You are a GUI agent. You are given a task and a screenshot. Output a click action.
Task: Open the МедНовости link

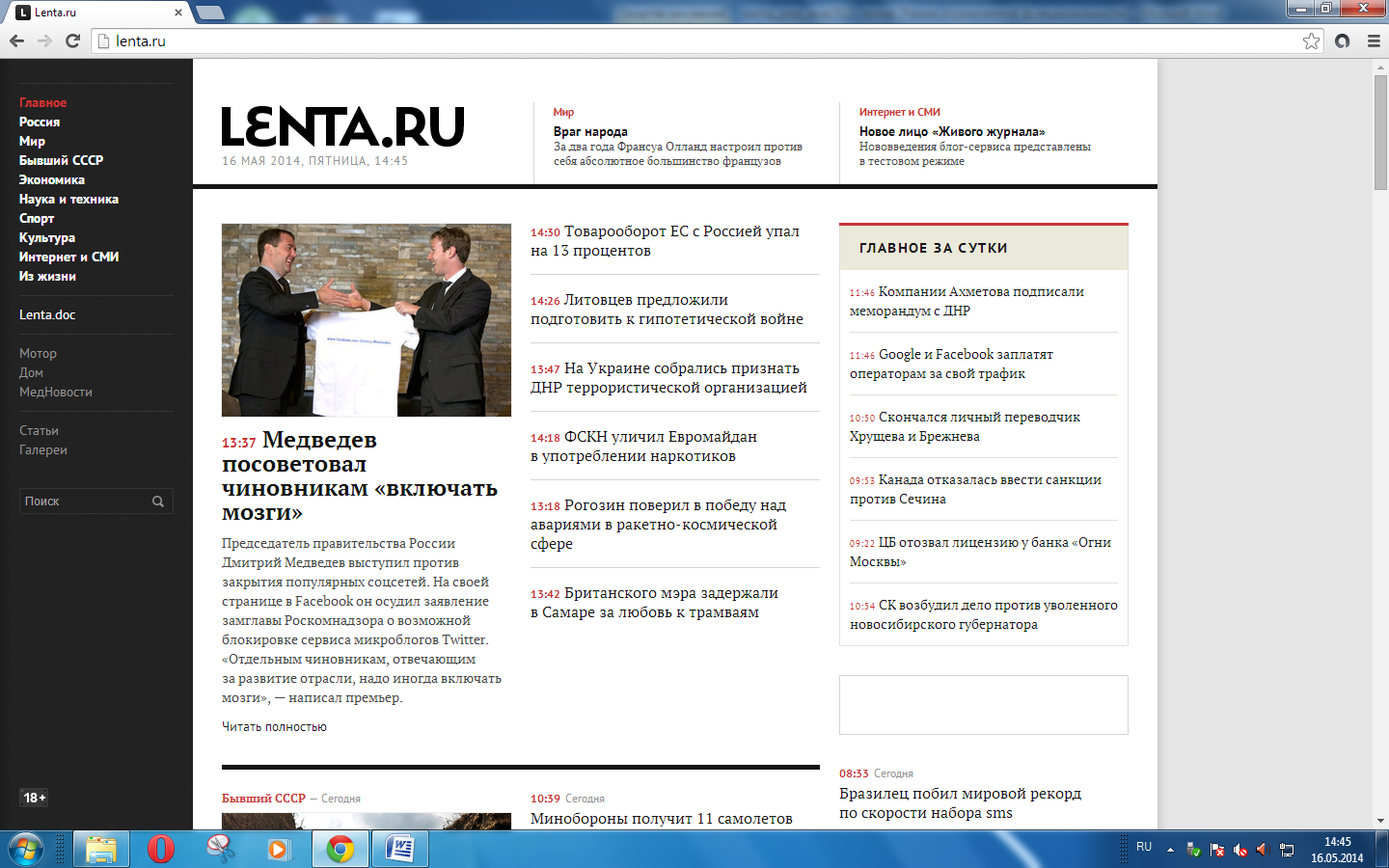pyautogui.click(x=56, y=393)
